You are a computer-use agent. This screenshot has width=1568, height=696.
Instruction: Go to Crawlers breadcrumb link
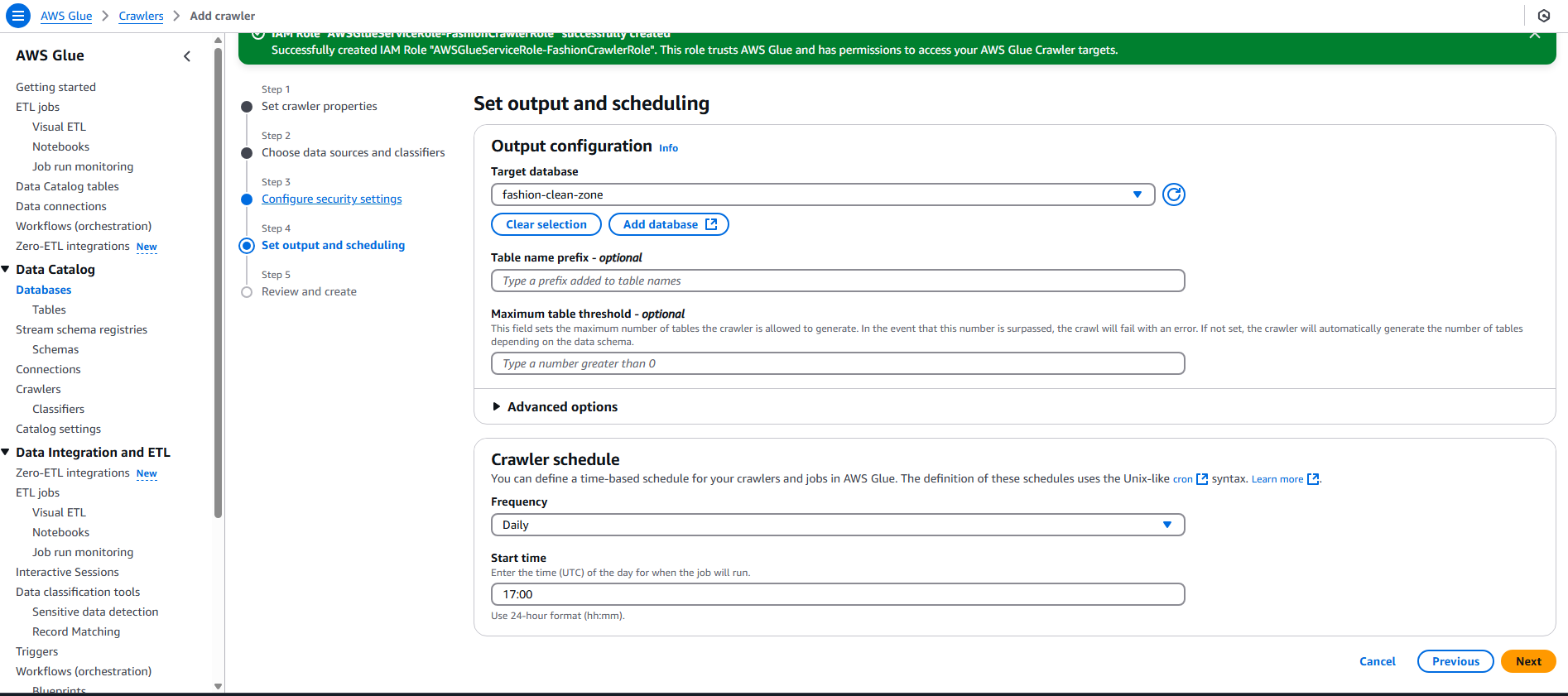(141, 16)
